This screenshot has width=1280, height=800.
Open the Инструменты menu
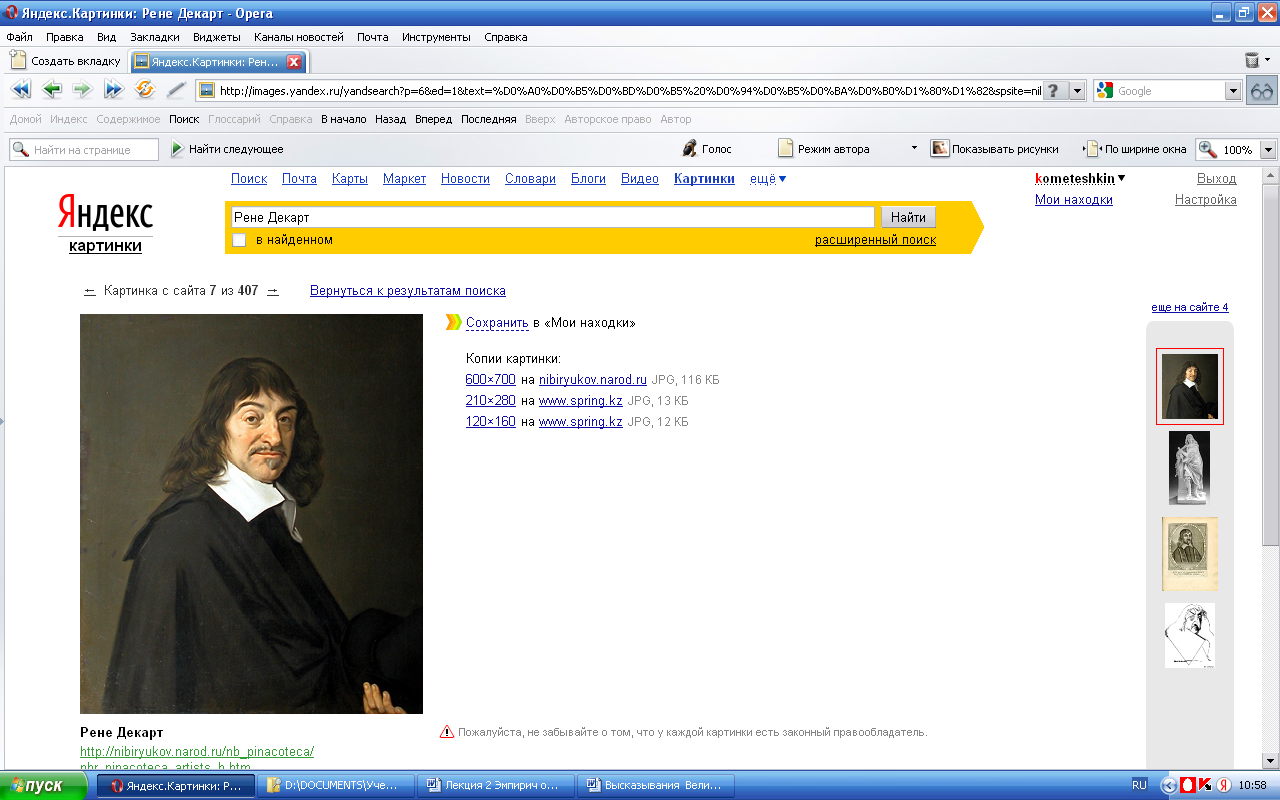click(x=436, y=37)
